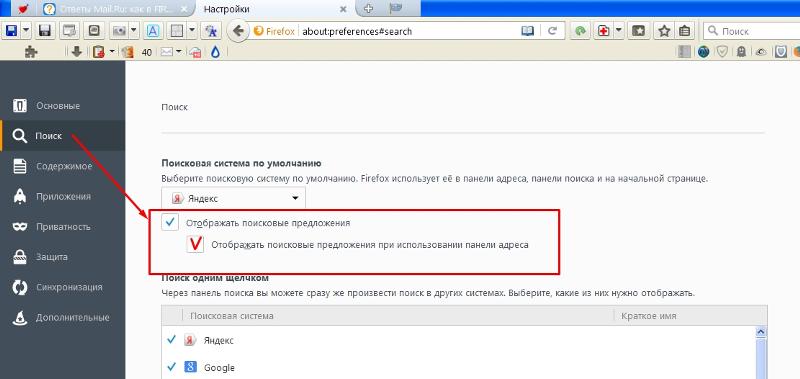
Task: Open Поиск settings section
Action: 62,136
